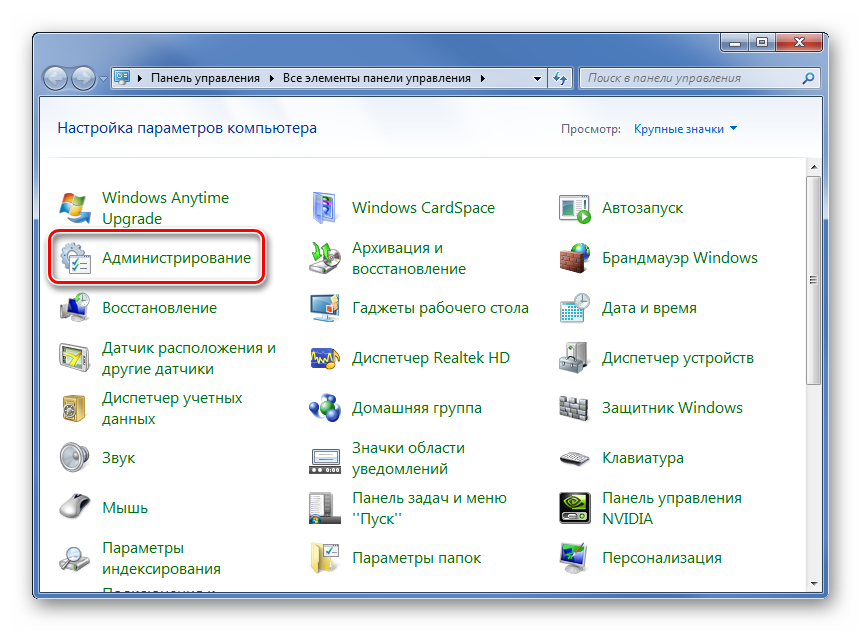Click the Диспетчер Realtek HD icon

[325, 358]
